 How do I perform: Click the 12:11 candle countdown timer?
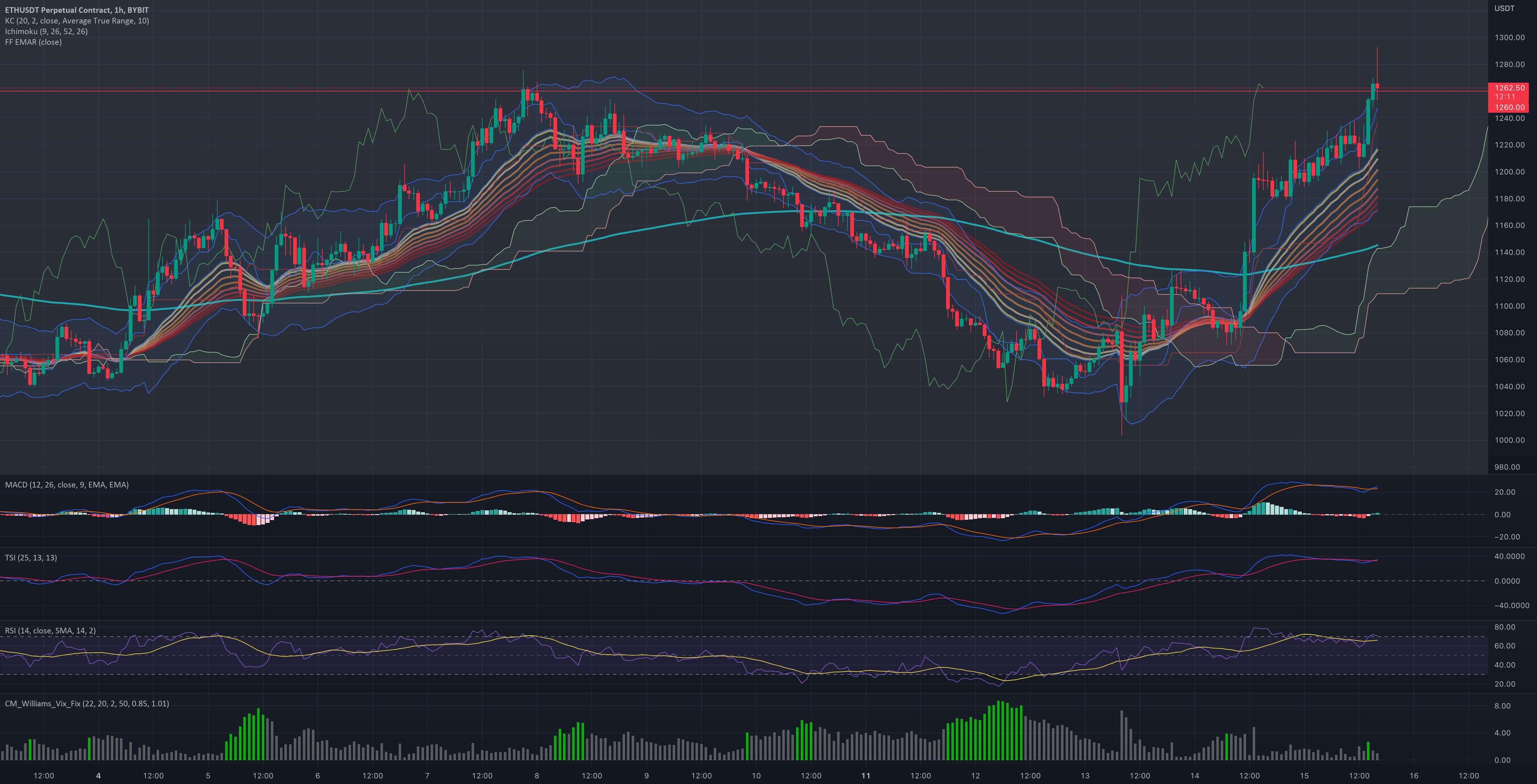click(1505, 97)
